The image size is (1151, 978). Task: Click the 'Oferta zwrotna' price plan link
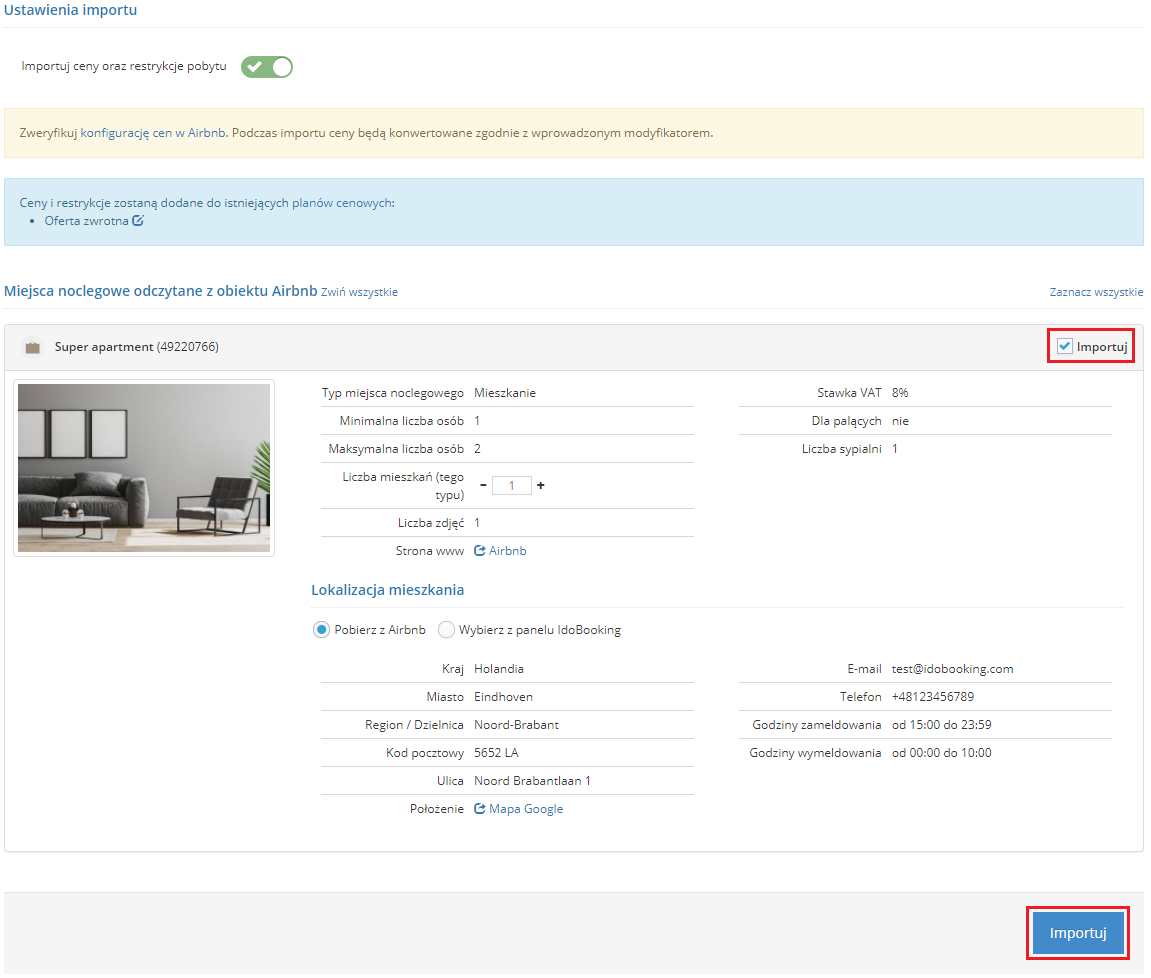pyautogui.click(x=86, y=221)
